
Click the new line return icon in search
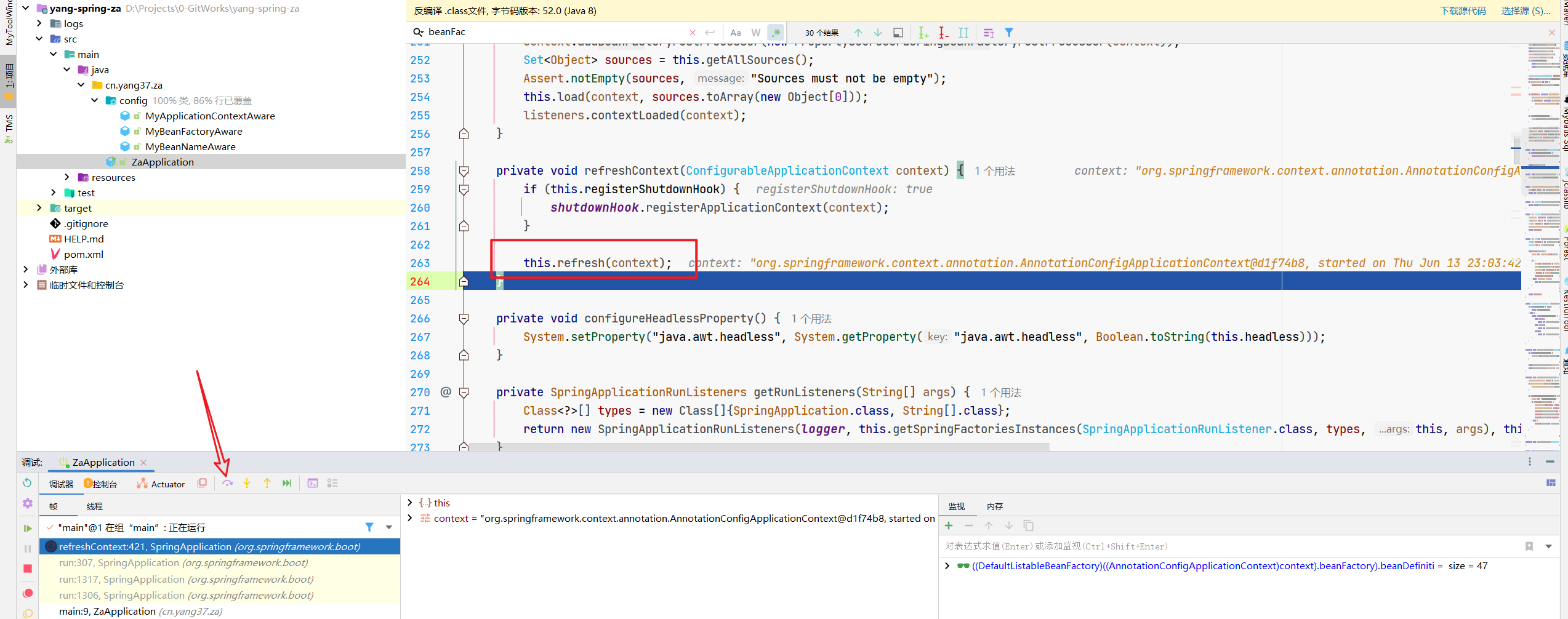710,33
